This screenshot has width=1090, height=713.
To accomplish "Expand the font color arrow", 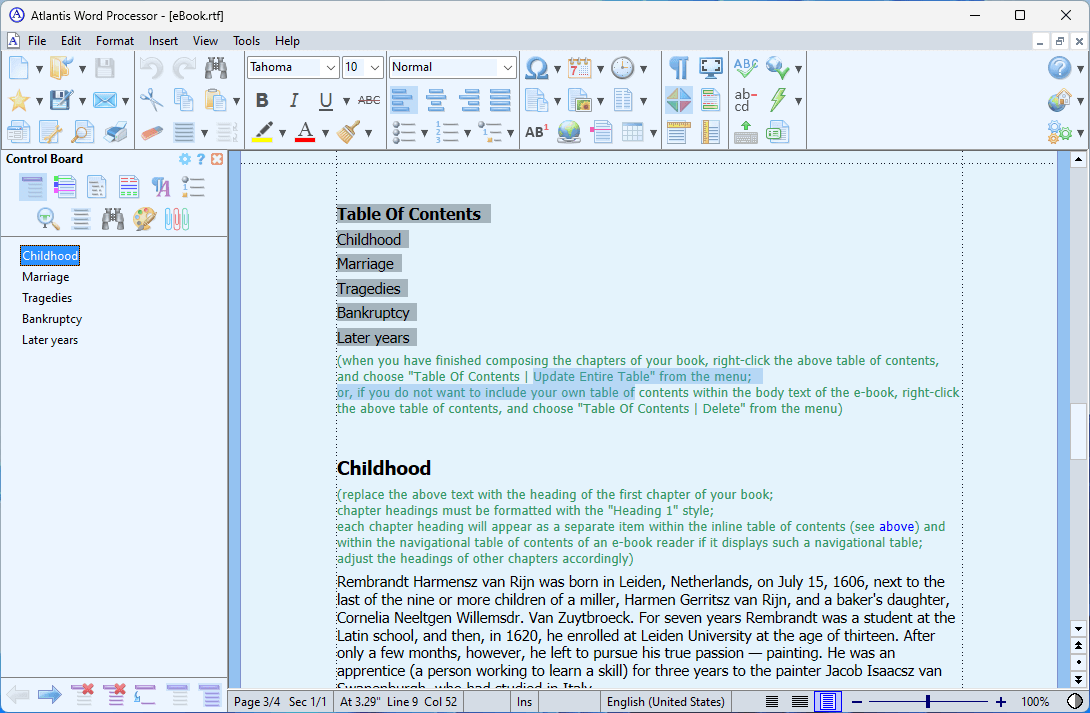I will [x=325, y=133].
